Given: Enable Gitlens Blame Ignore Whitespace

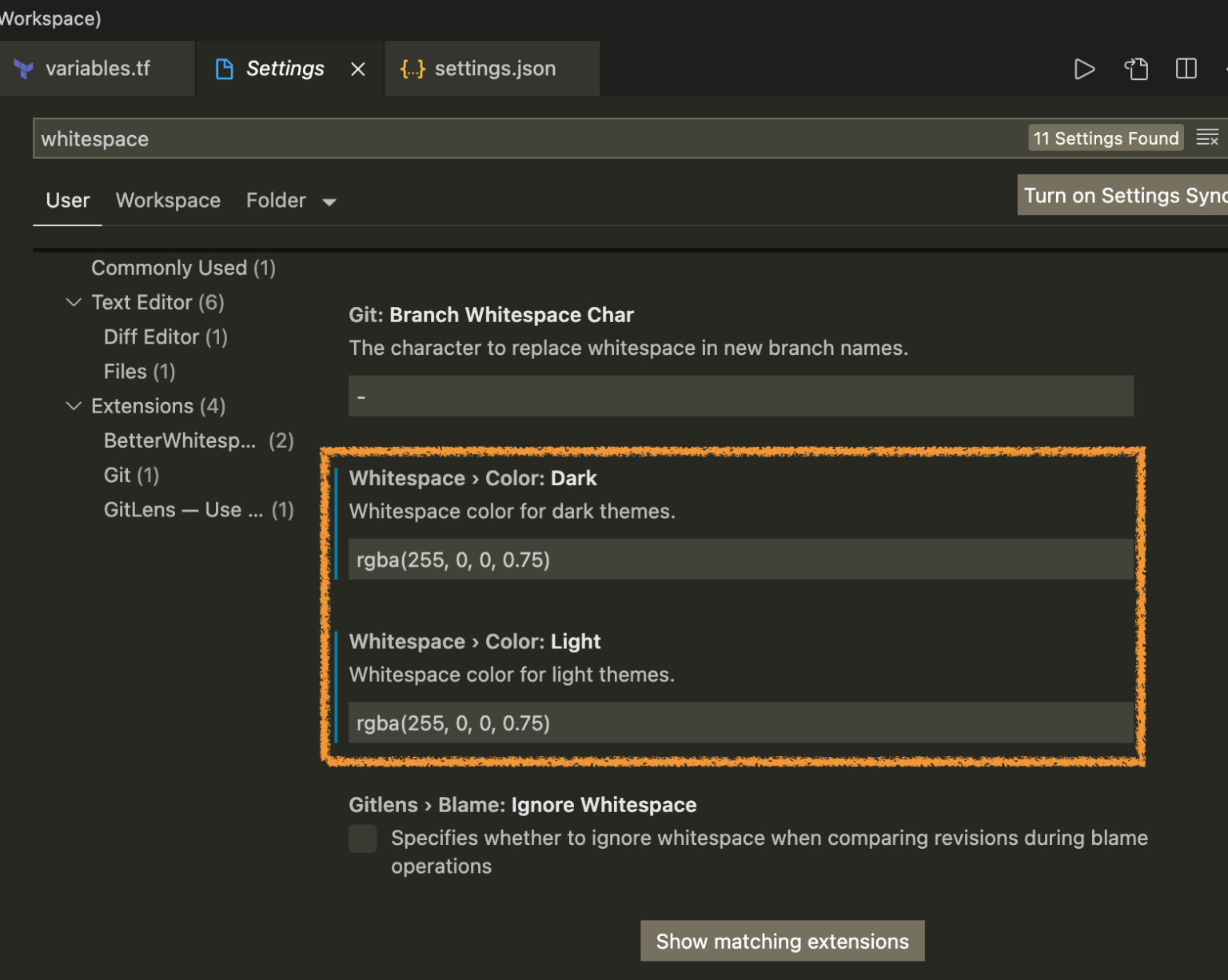Looking at the screenshot, I should coord(362,839).
